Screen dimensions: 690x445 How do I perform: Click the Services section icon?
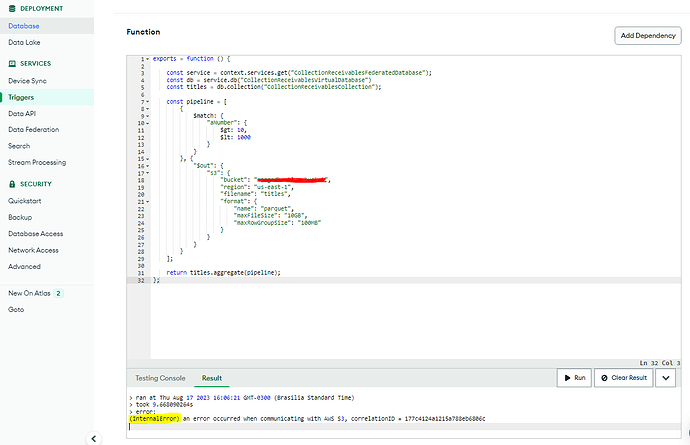pos(11,63)
